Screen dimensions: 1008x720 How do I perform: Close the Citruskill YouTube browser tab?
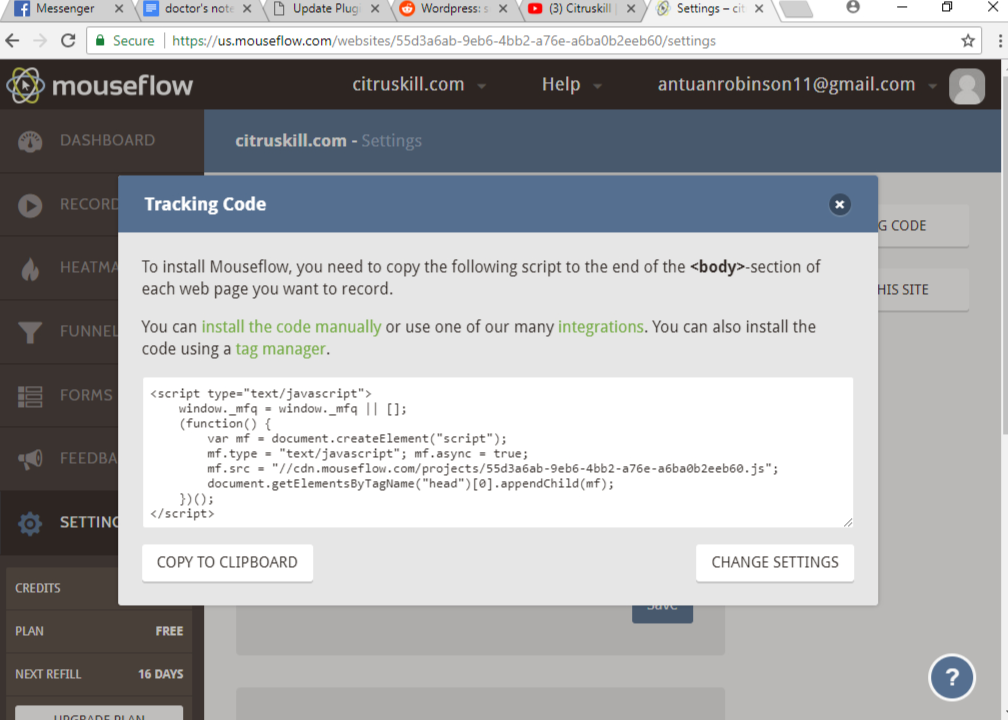click(x=631, y=9)
